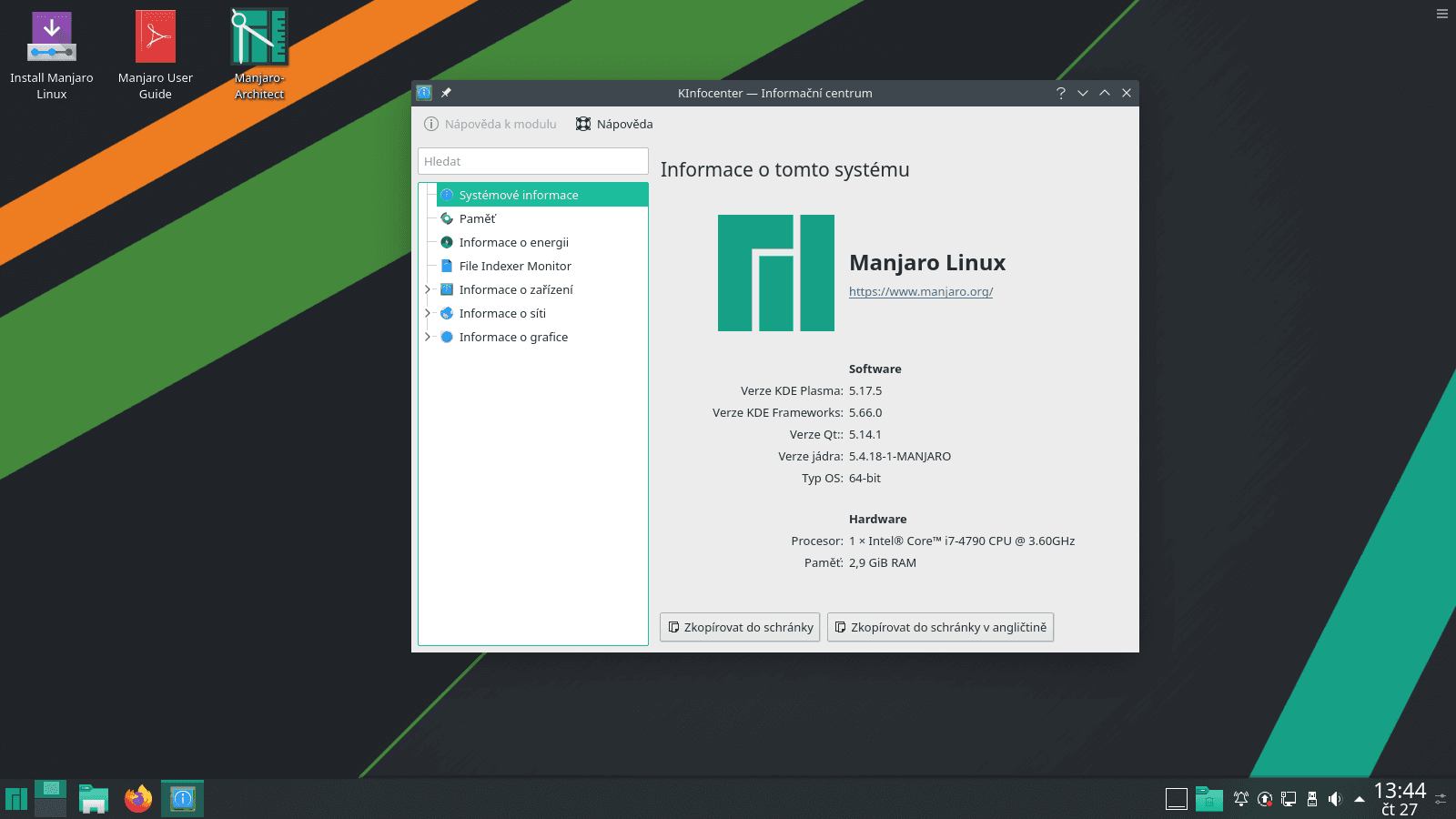This screenshot has height=819, width=1456.
Task: Click the File Indexer Monitor sidebar icon
Action: [x=446, y=266]
